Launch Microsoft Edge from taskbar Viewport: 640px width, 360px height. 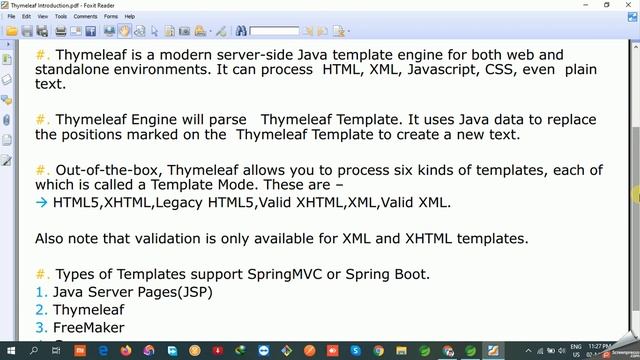click(x=103, y=351)
